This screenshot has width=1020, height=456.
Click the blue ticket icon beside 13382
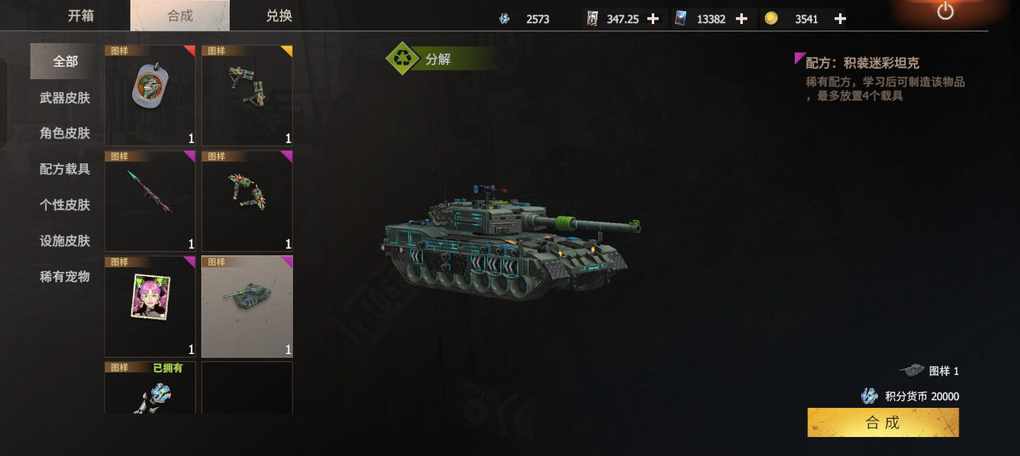680,18
